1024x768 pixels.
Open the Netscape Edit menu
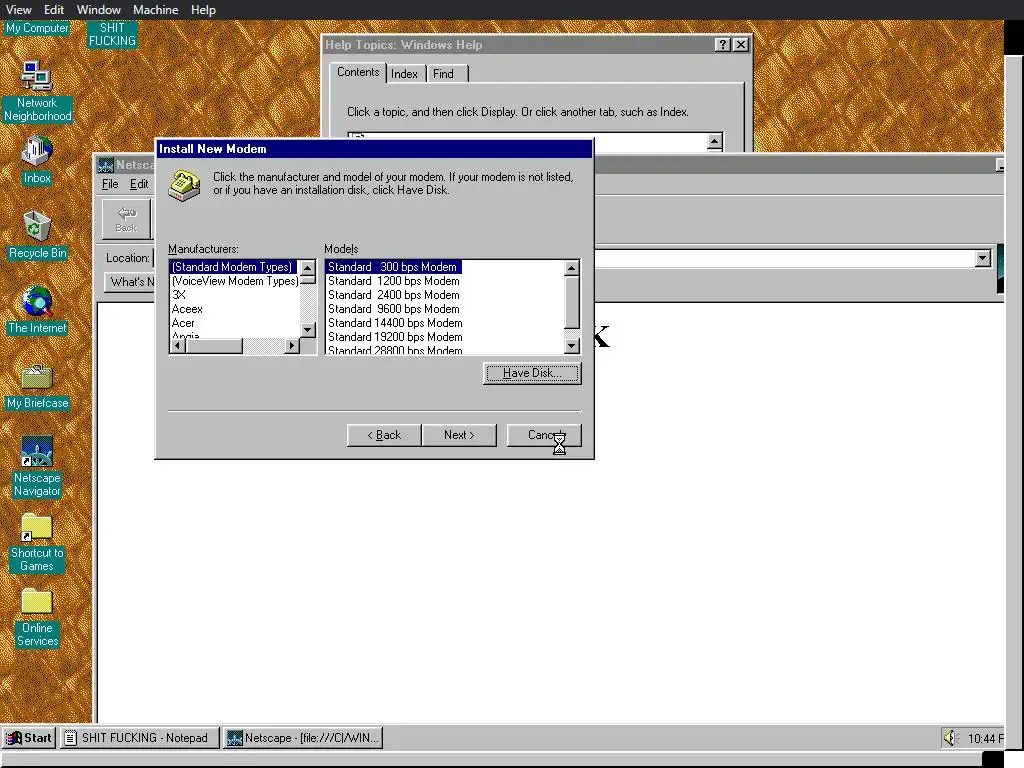click(x=138, y=184)
